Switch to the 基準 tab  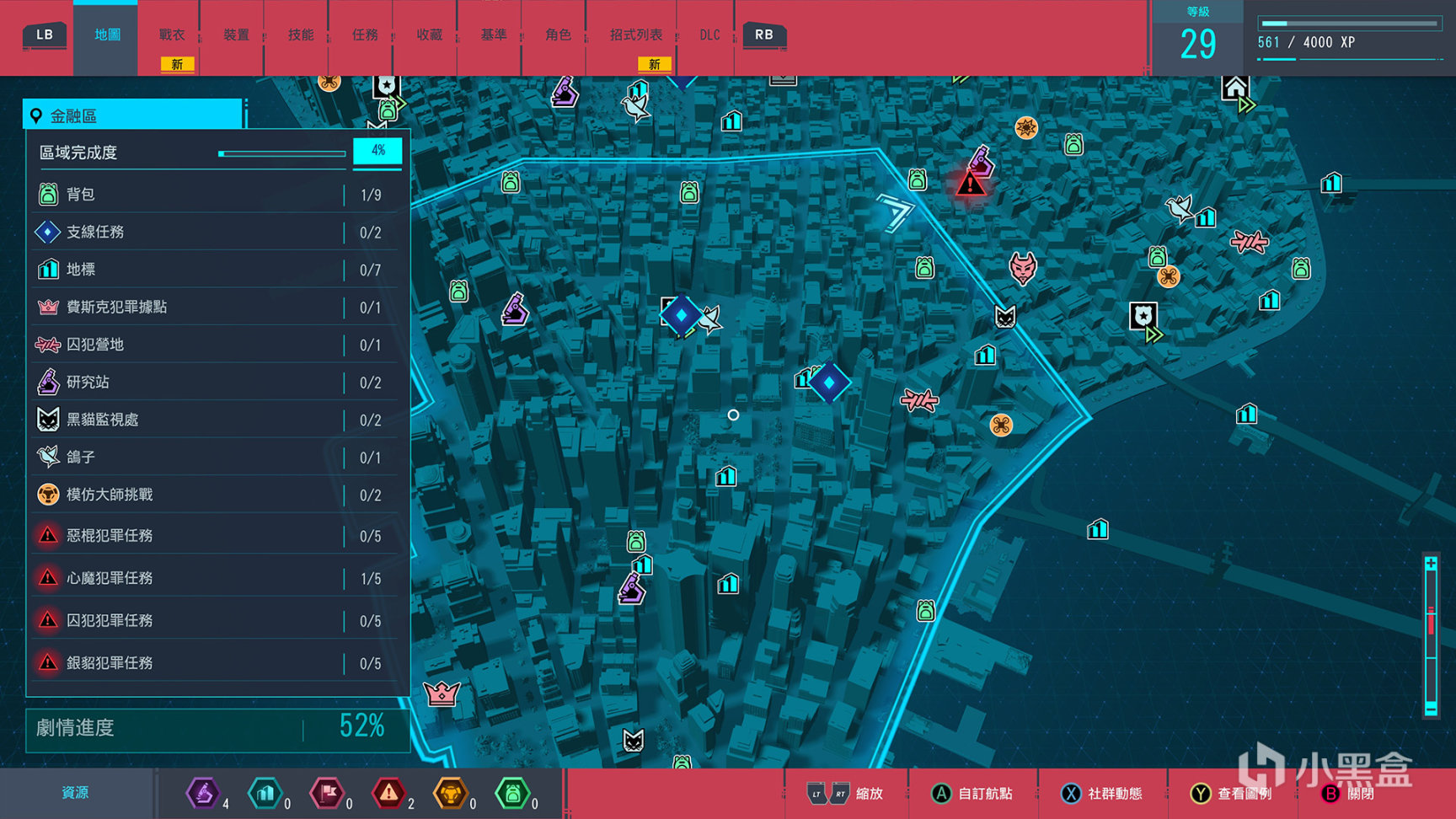point(494,35)
